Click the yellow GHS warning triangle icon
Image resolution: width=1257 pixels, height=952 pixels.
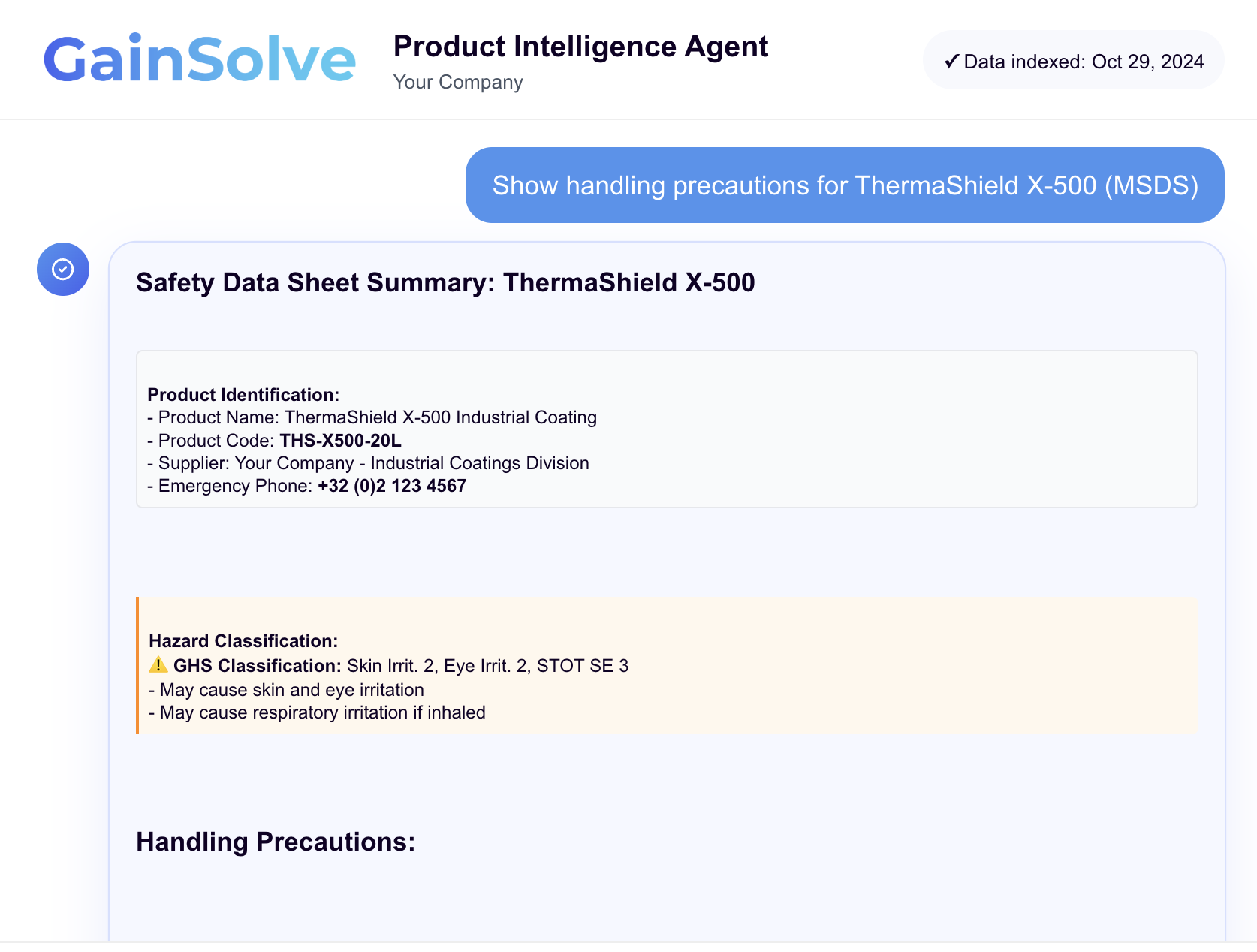pyautogui.click(x=158, y=665)
